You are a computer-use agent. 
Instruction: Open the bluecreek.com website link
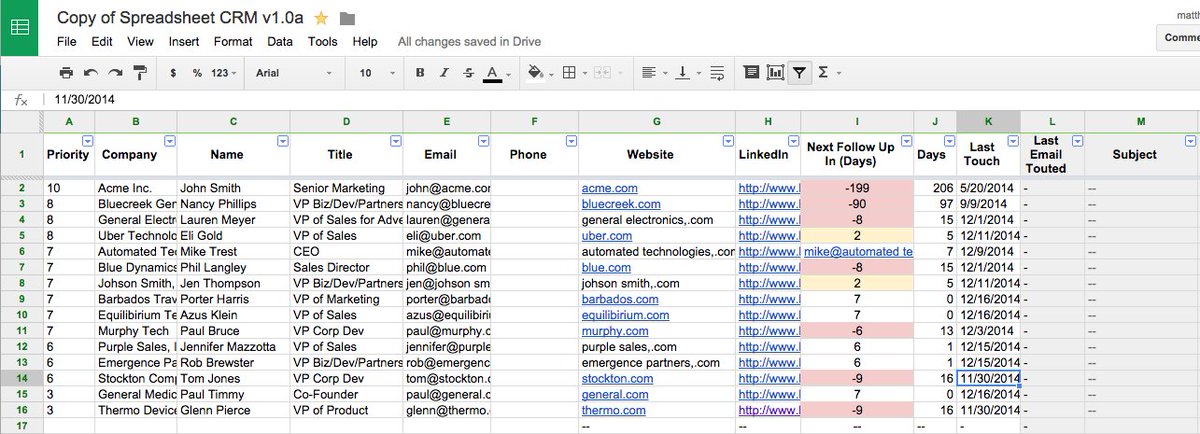[621, 204]
